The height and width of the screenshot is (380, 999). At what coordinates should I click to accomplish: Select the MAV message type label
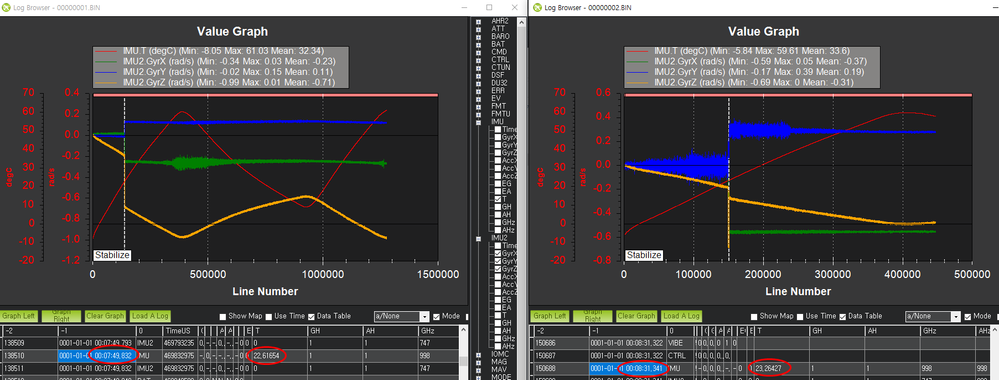pos(498,369)
